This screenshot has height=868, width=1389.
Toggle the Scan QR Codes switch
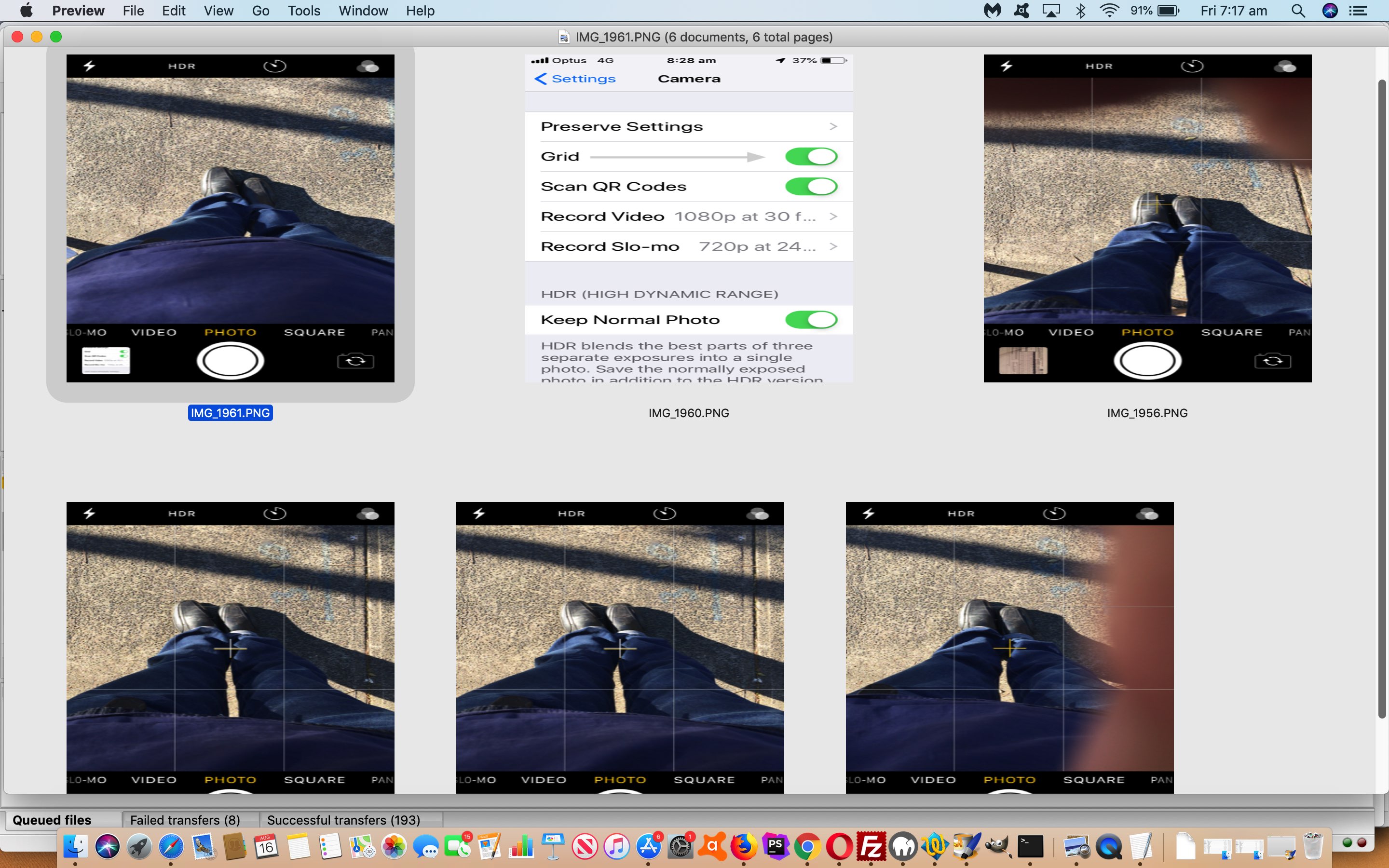[x=810, y=187]
